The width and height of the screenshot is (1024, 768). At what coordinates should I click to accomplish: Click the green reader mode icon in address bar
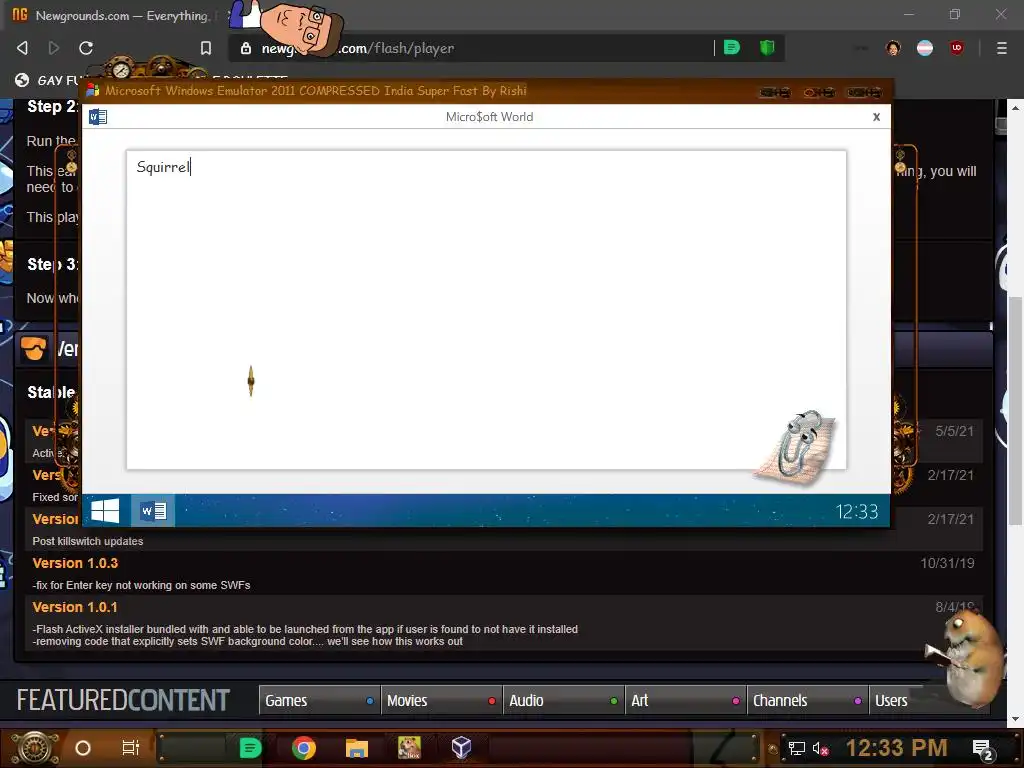[x=732, y=48]
